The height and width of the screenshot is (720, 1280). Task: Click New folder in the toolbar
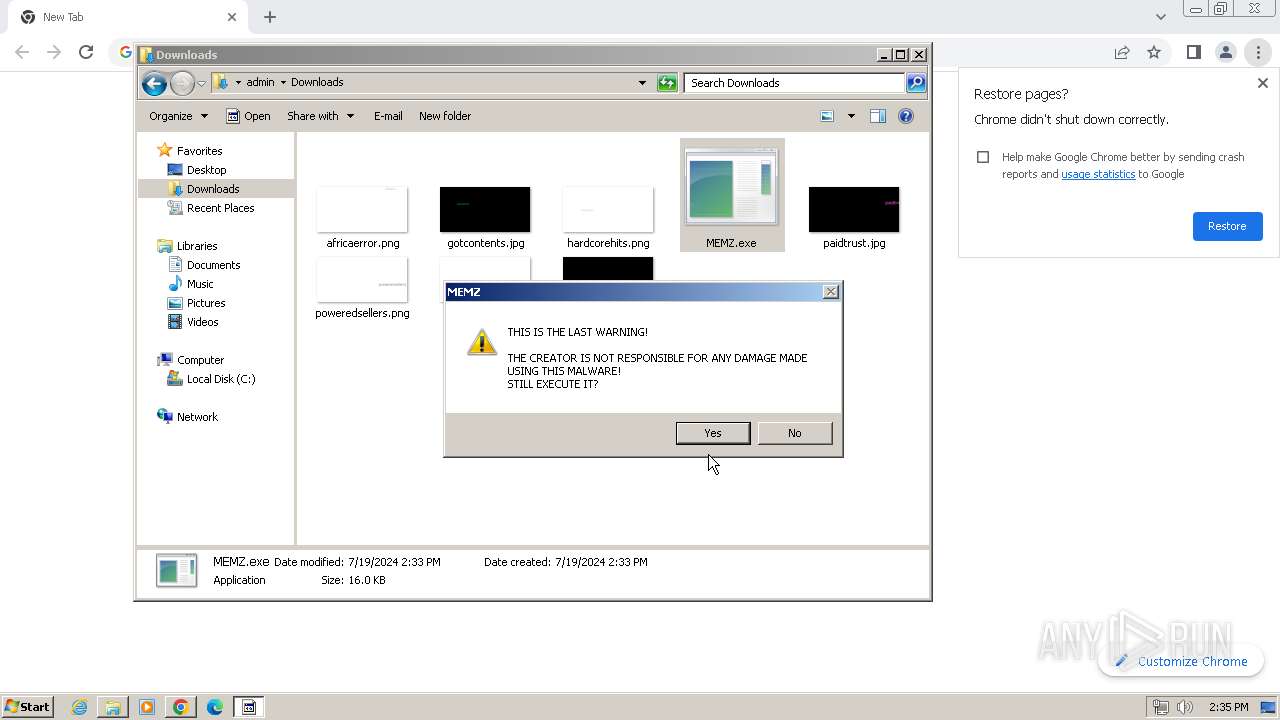pyautogui.click(x=445, y=116)
